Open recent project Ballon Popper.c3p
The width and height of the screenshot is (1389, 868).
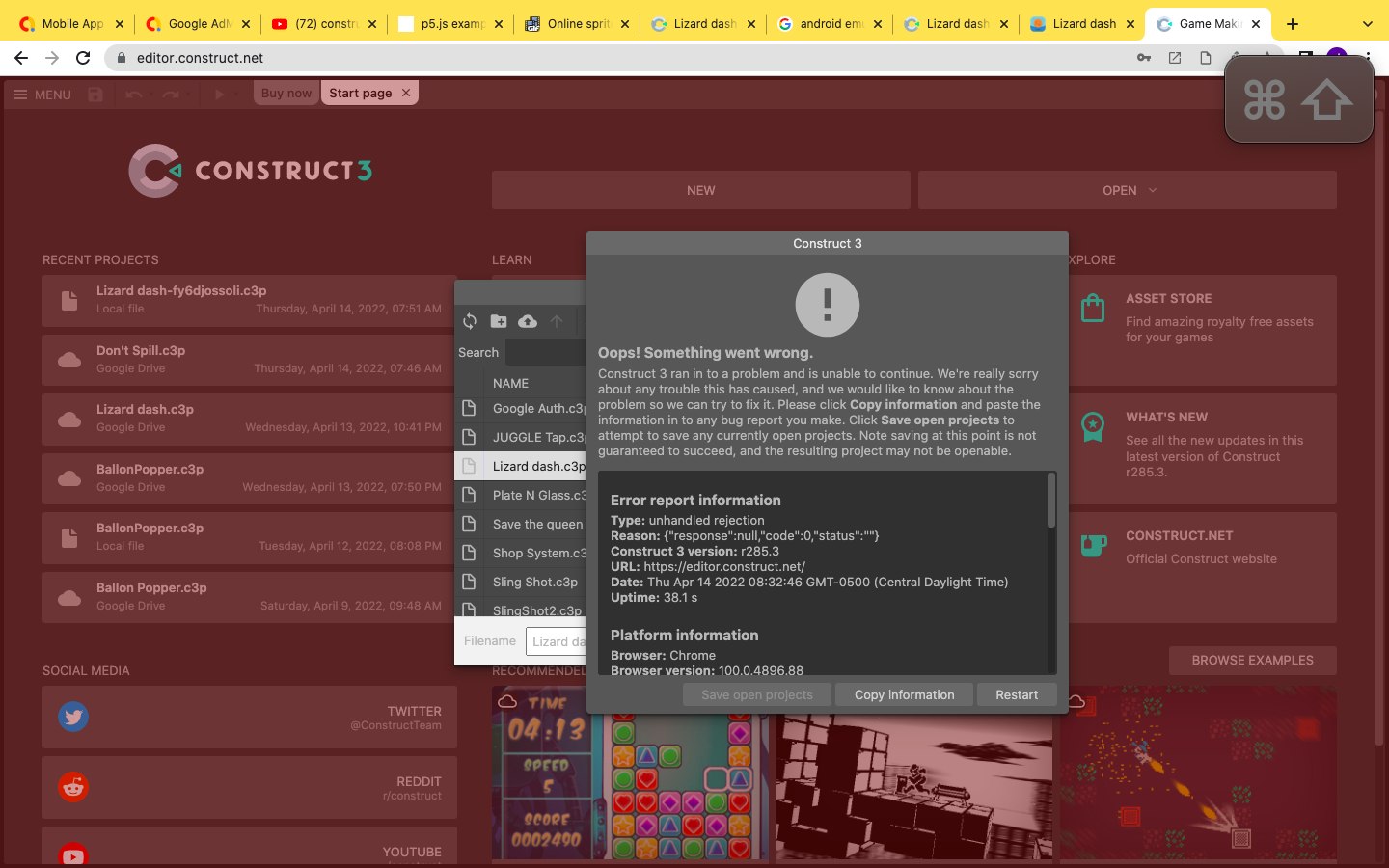(x=249, y=597)
